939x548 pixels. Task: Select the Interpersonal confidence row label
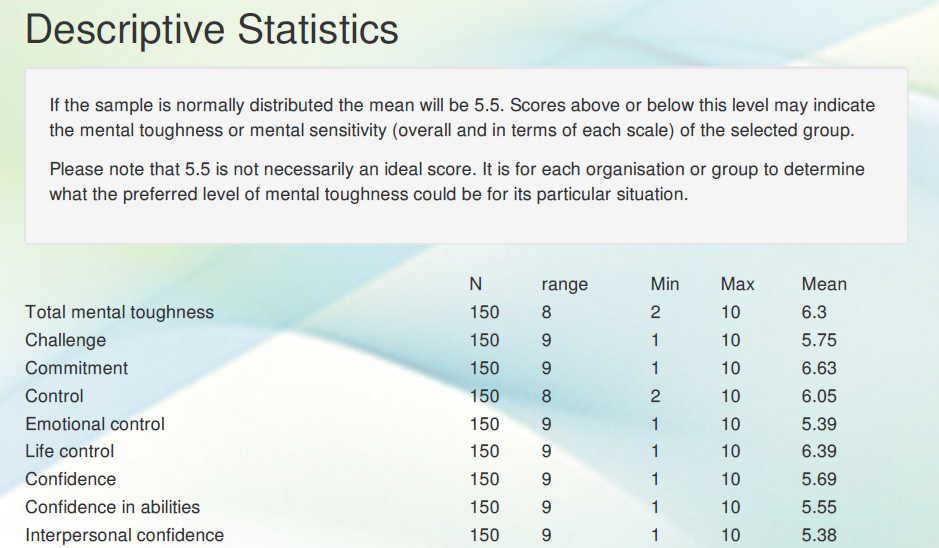tap(124, 535)
